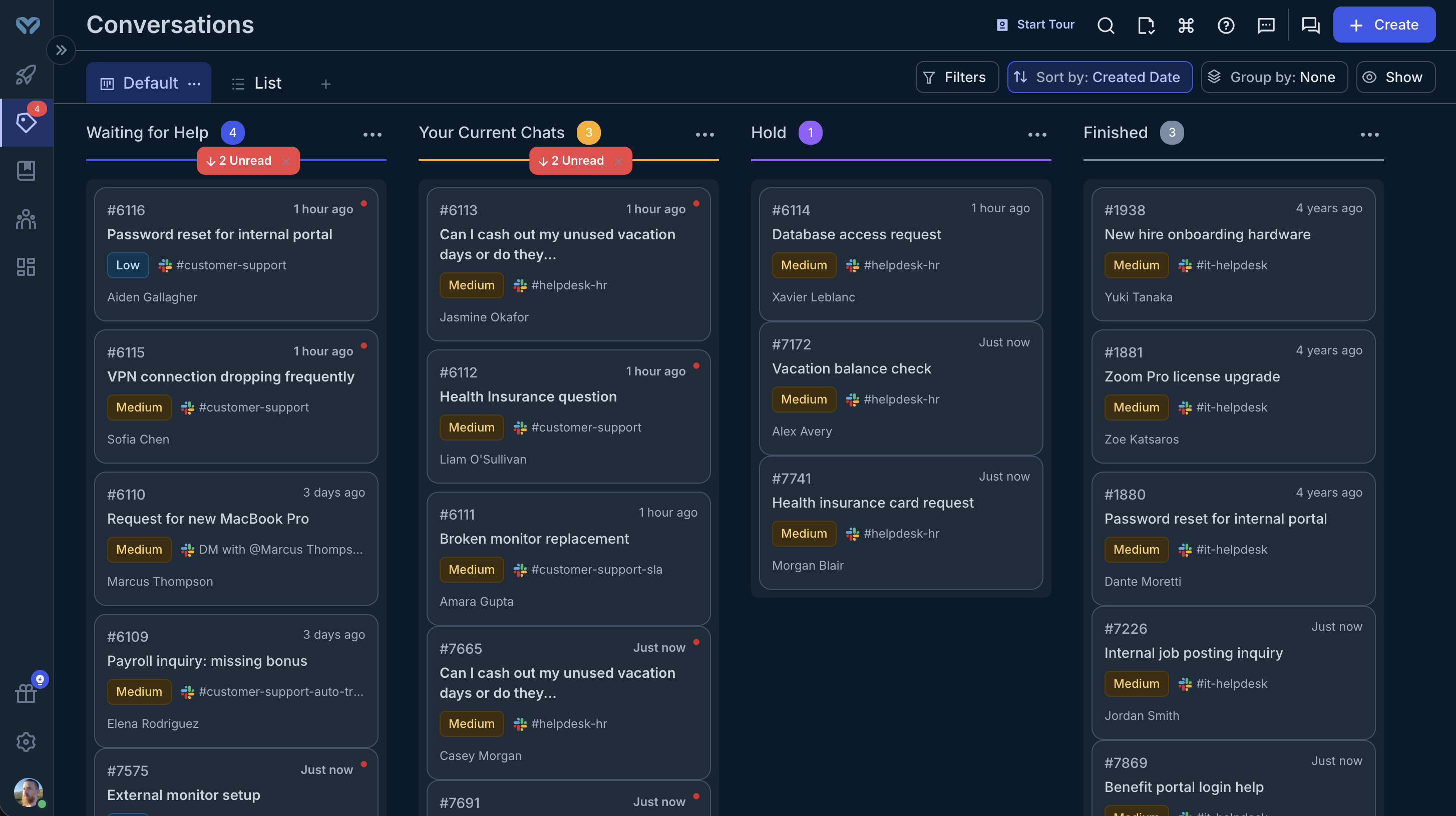Open the settings gear in sidebar
This screenshot has width=1456, height=816.
[26, 741]
